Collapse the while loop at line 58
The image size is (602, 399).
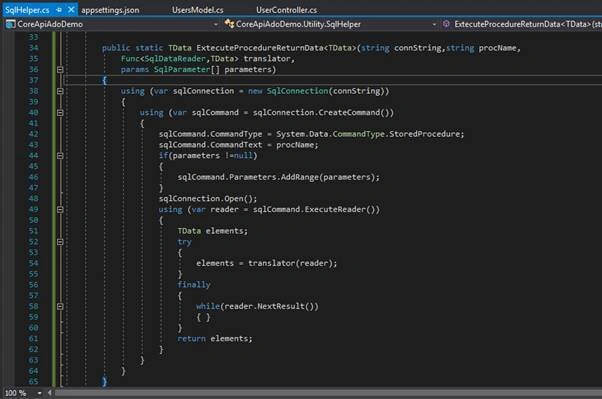point(60,306)
